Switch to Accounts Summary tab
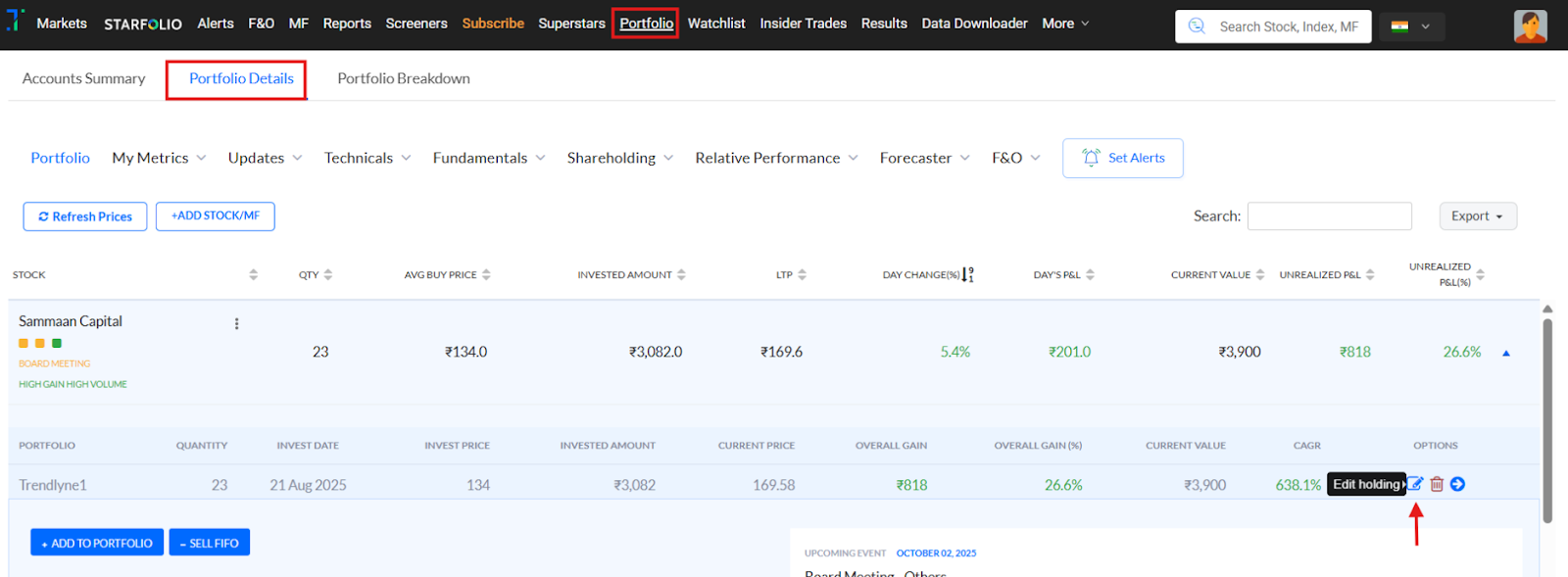This screenshot has height=577, width=1568. pos(84,78)
